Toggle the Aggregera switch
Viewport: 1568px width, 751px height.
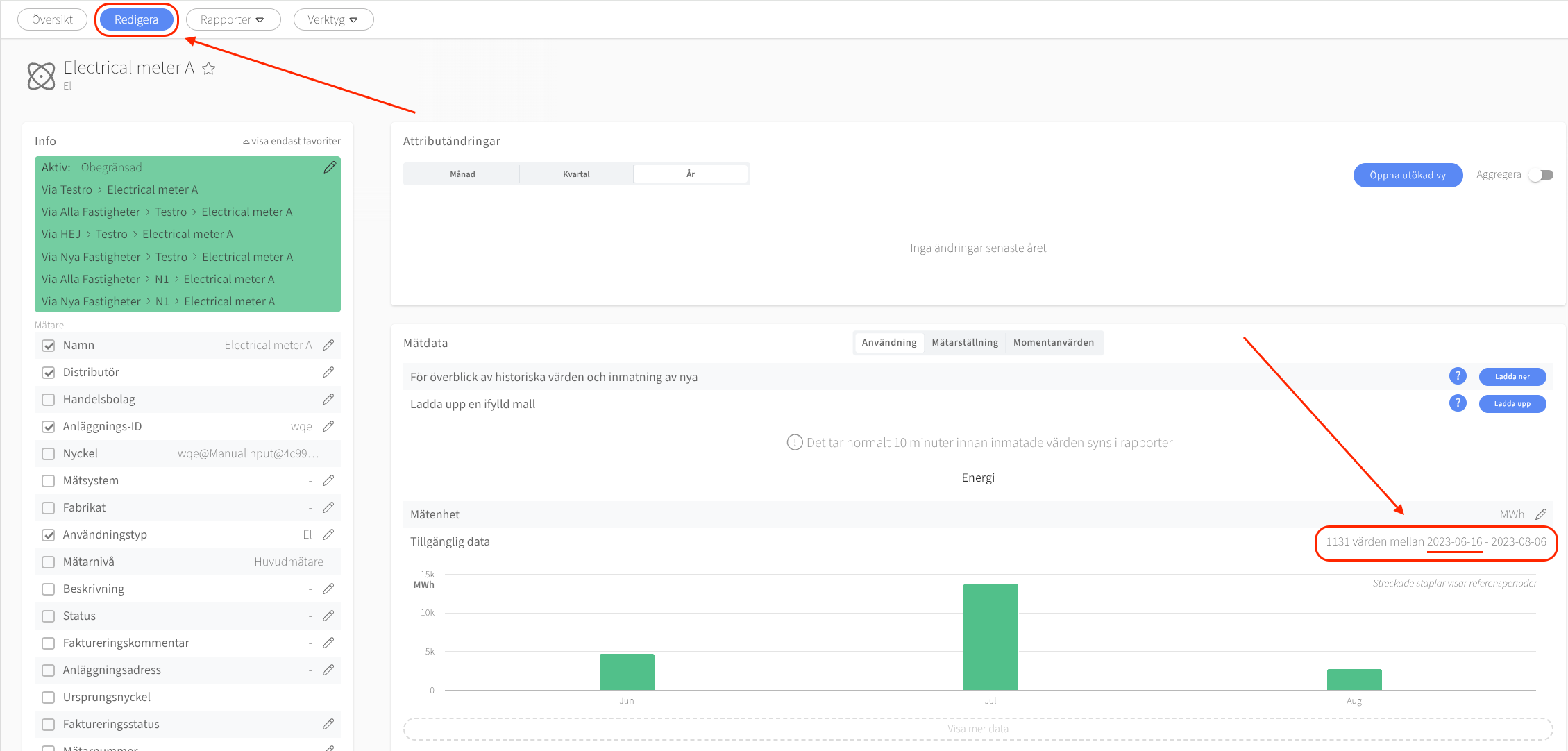(1542, 175)
